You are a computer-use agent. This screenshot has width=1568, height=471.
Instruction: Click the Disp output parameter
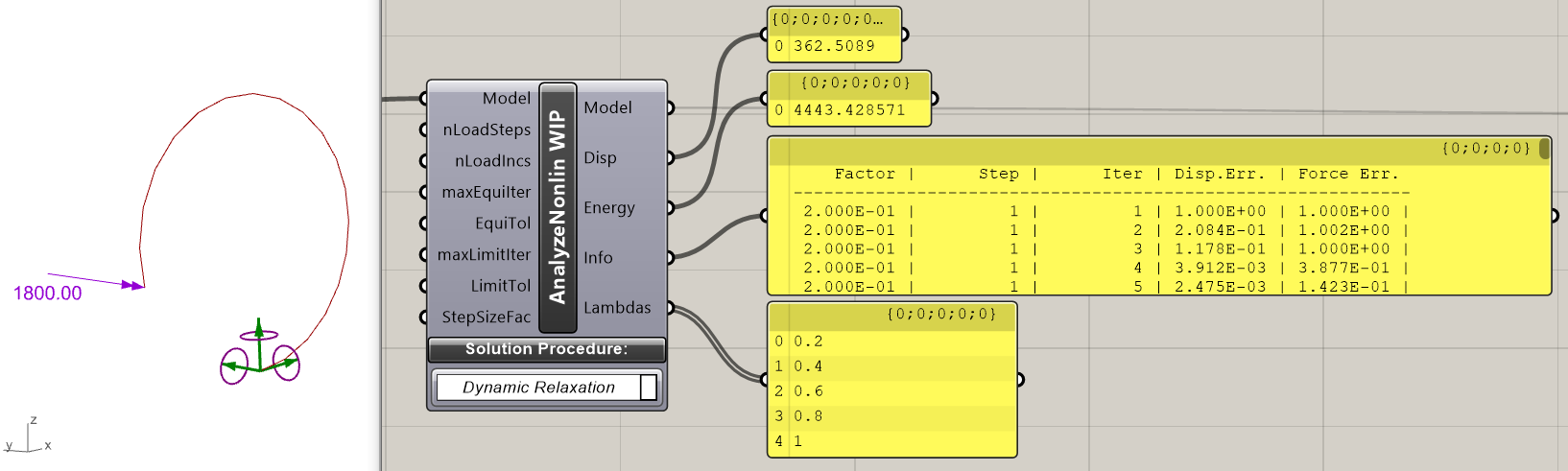[x=600, y=158]
